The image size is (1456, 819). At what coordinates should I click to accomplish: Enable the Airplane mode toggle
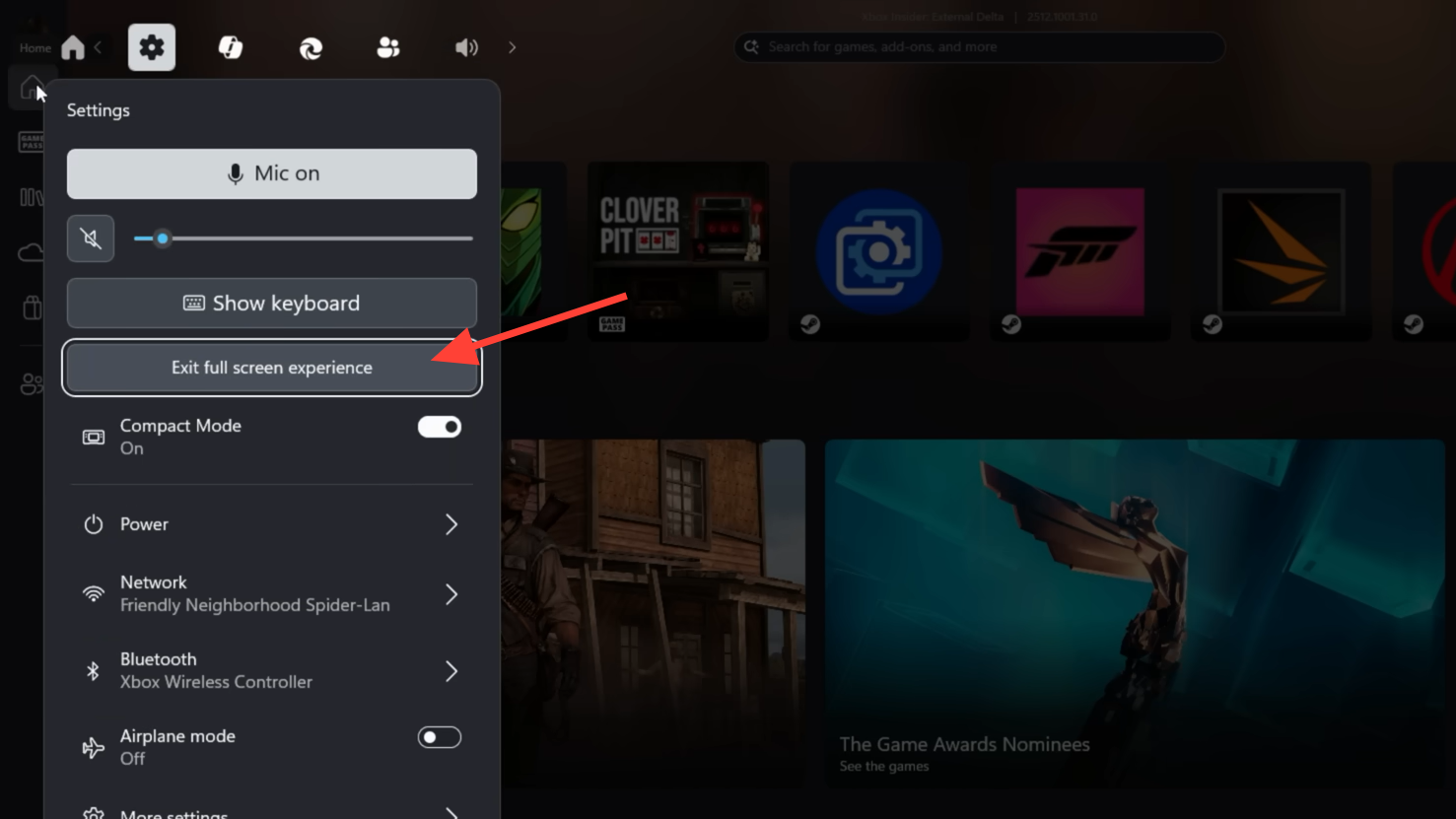click(x=439, y=737)
